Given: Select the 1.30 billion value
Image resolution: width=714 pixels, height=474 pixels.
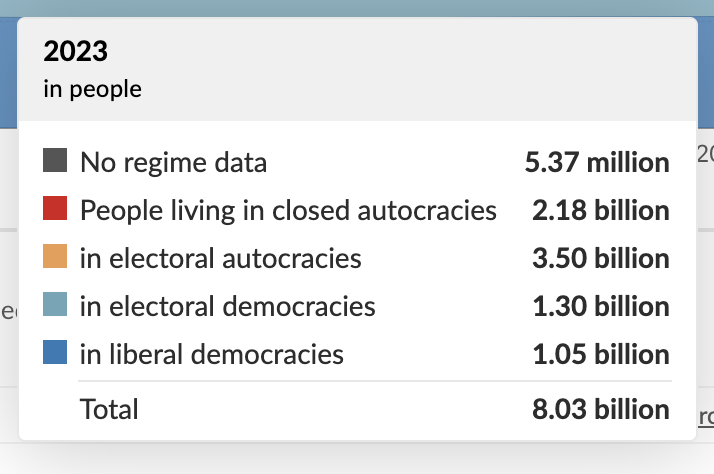Looking at the screenshot, I should (x=601, y=306).
